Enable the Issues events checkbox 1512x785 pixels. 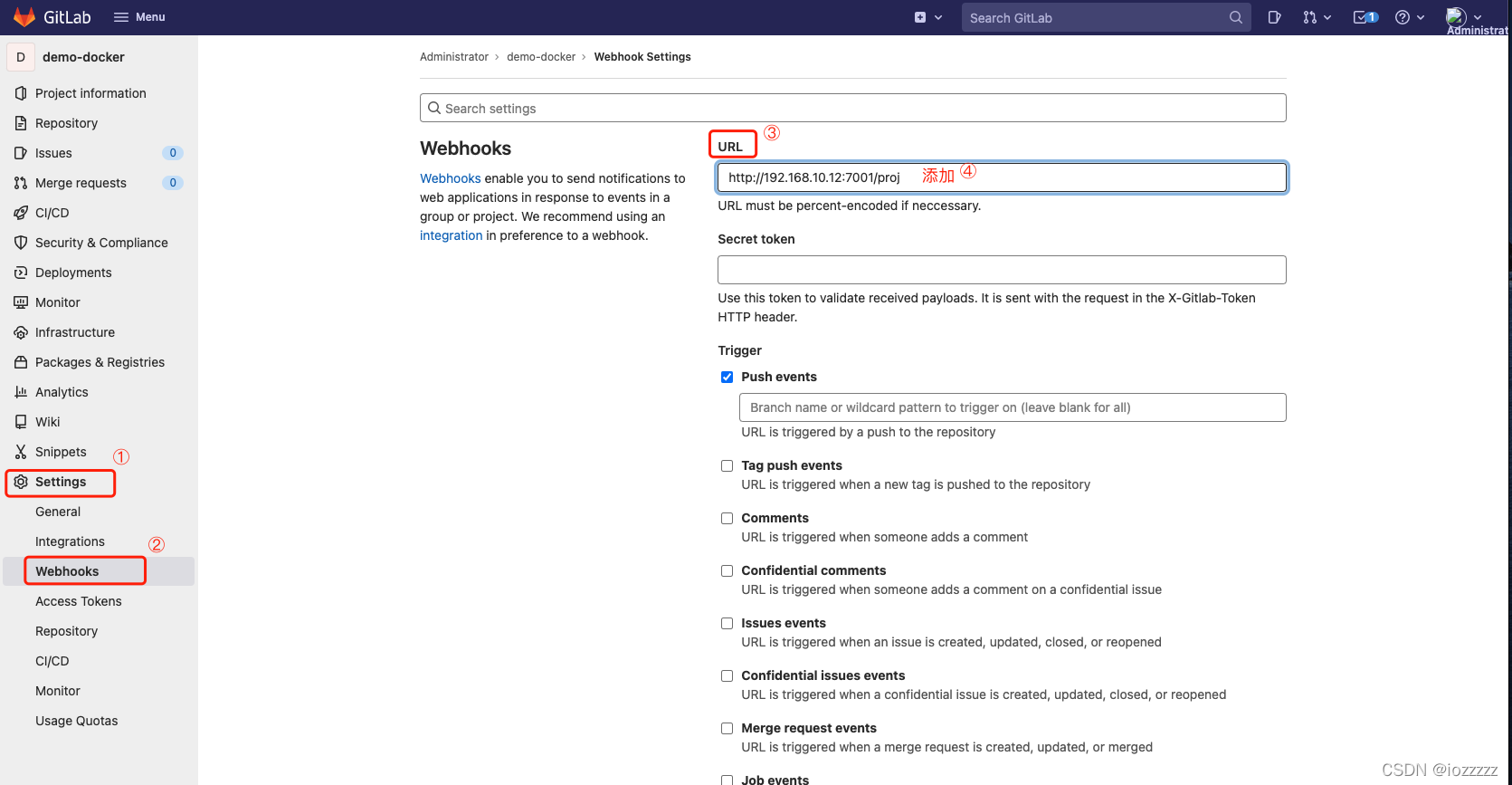click(727, 623)
